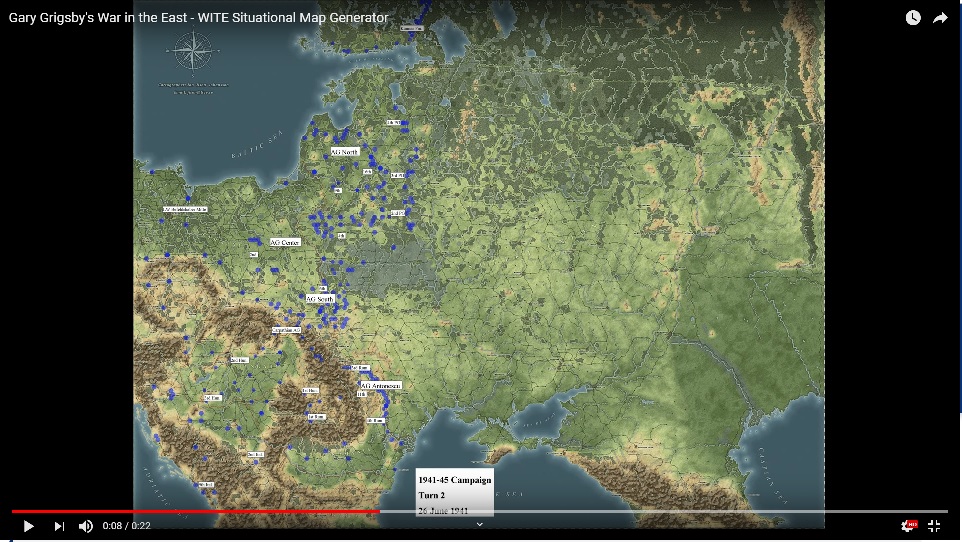
Task: Seek within the red progress bar
Action: click(195, 511)
